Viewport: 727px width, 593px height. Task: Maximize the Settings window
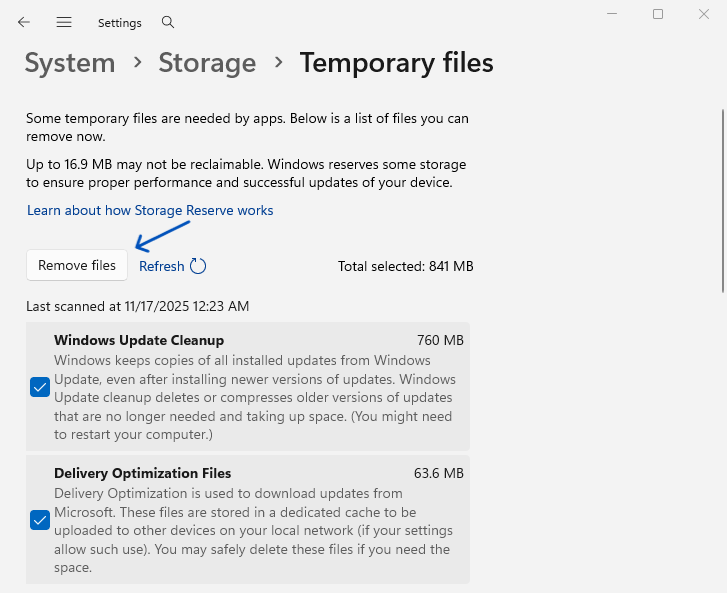coord(658,14)
